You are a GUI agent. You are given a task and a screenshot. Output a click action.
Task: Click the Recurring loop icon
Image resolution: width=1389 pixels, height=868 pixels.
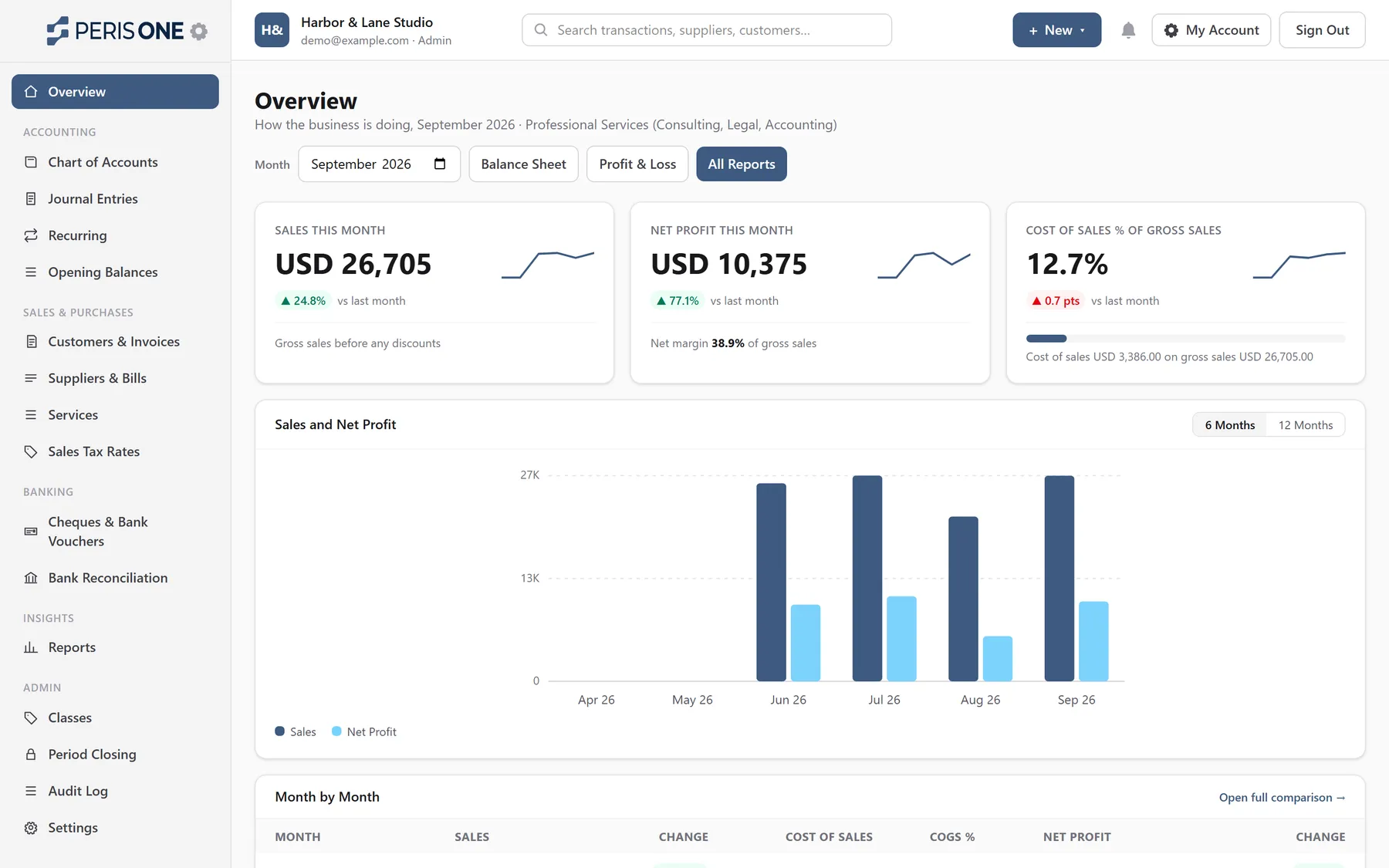click(x=31, y=235)
